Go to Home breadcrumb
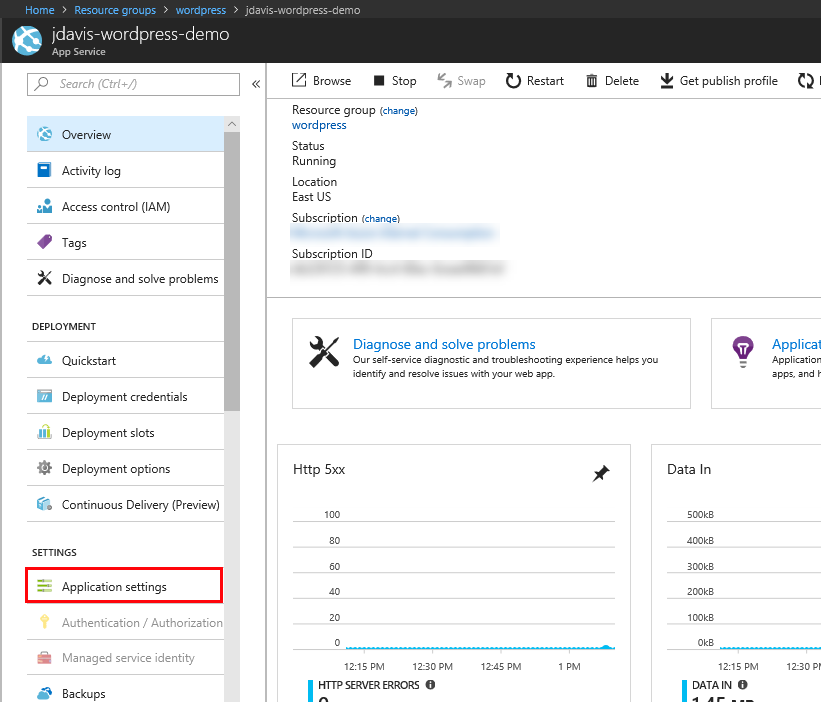 (40, 10)
